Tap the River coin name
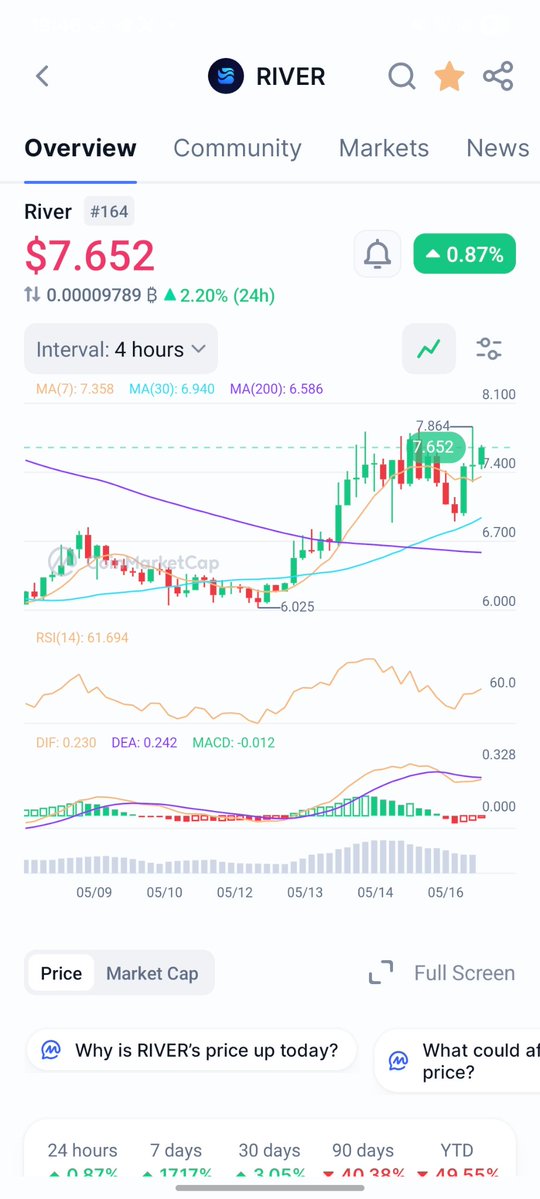This screenshot has height=1199, width=540. [x=48, y=212]
